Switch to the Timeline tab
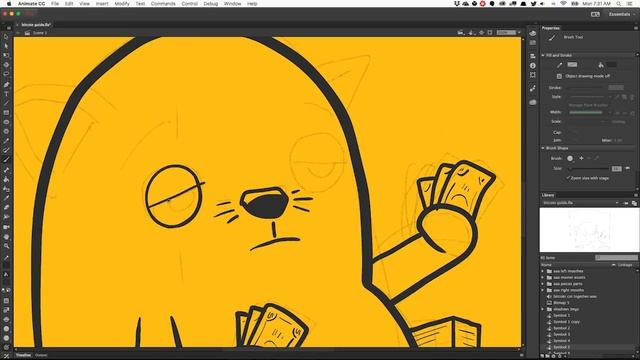 (23, 355)
